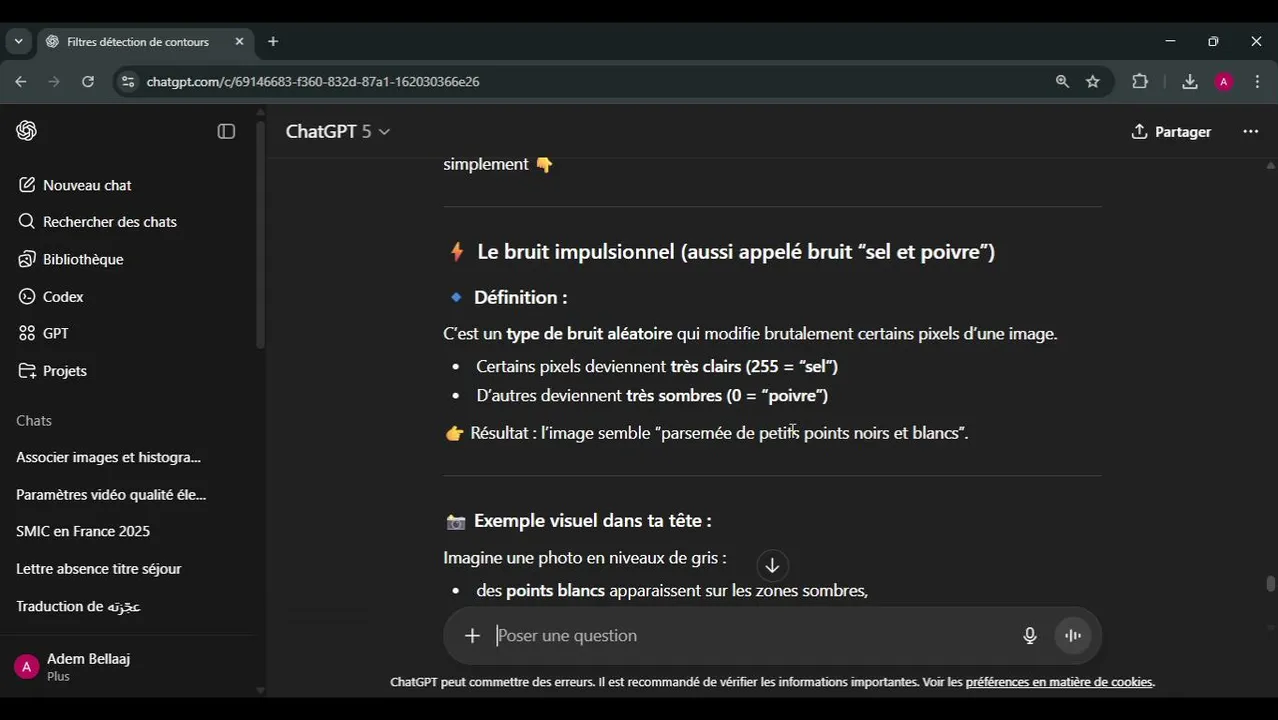This screenshot has width=1278, height=720.
Task: Start voice mode with the waveform icon
Action: click(x=1073, y=636)
